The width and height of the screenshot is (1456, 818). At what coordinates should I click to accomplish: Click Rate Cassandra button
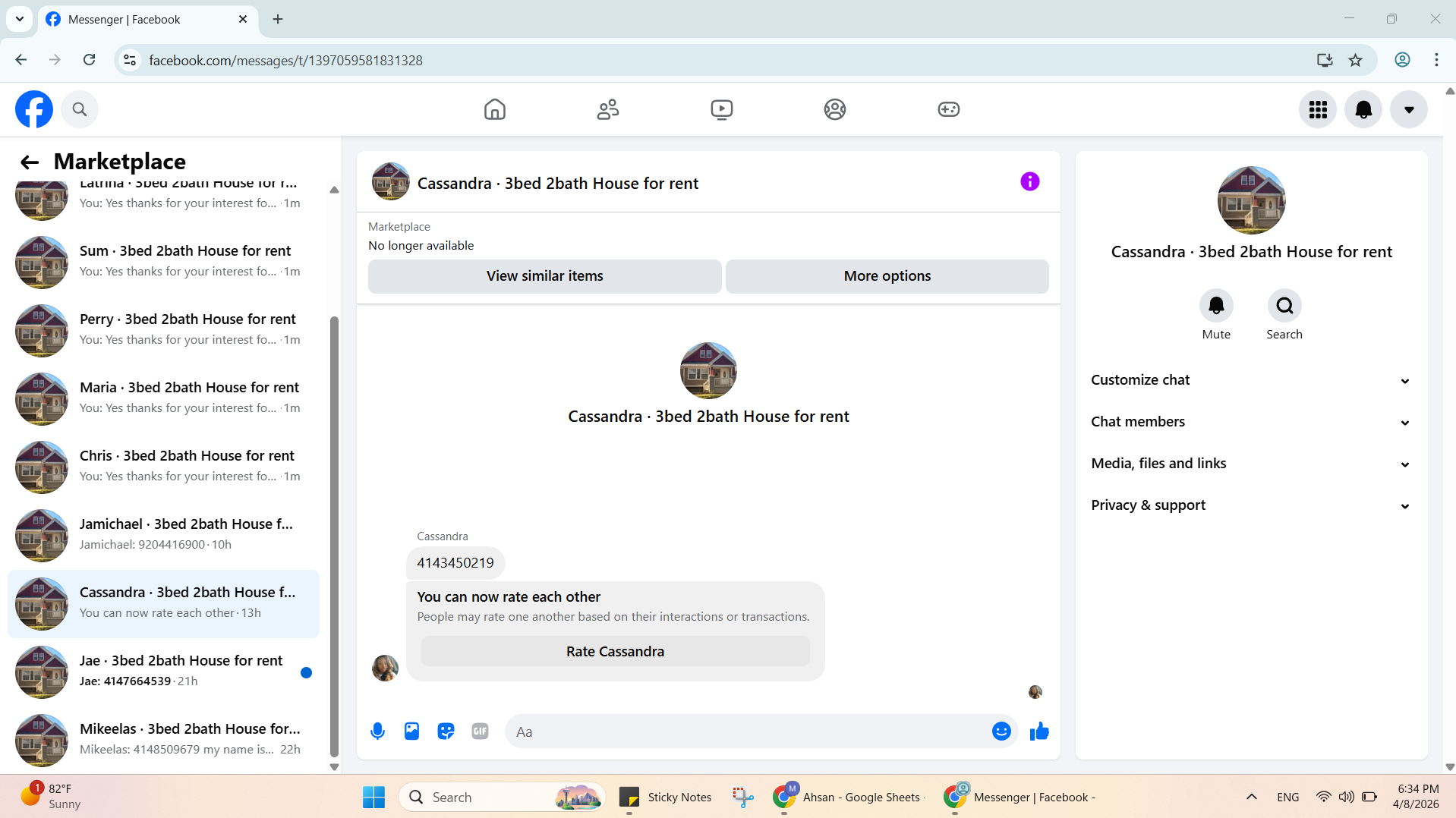(x=616, y=652)
